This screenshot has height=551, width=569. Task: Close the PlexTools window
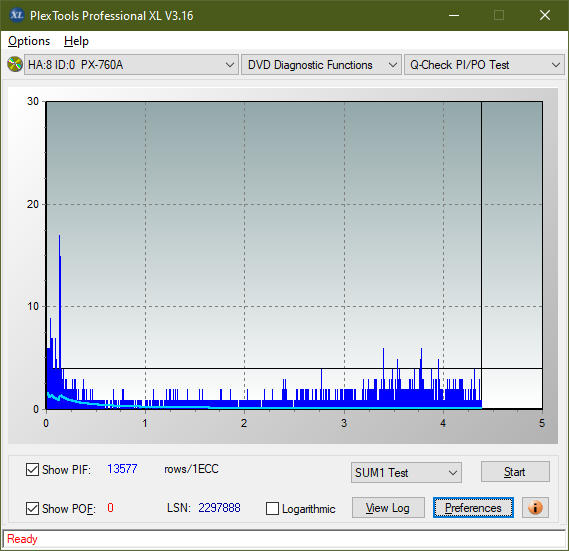pyautogui.click(x=545, y=15)
